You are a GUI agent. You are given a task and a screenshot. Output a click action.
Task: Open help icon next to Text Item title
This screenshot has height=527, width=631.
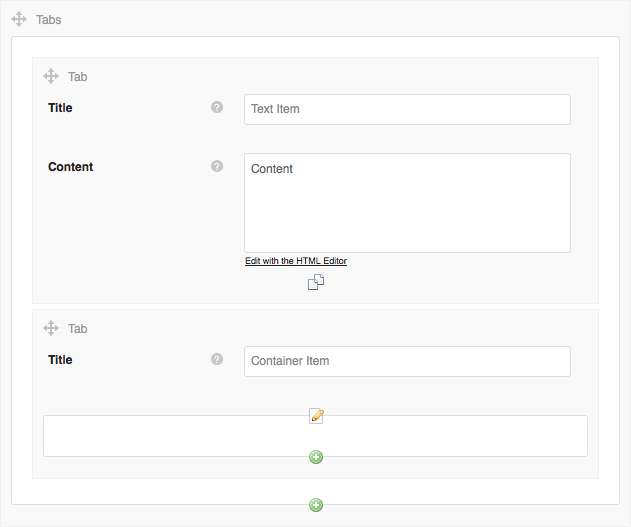coord(217,107)
